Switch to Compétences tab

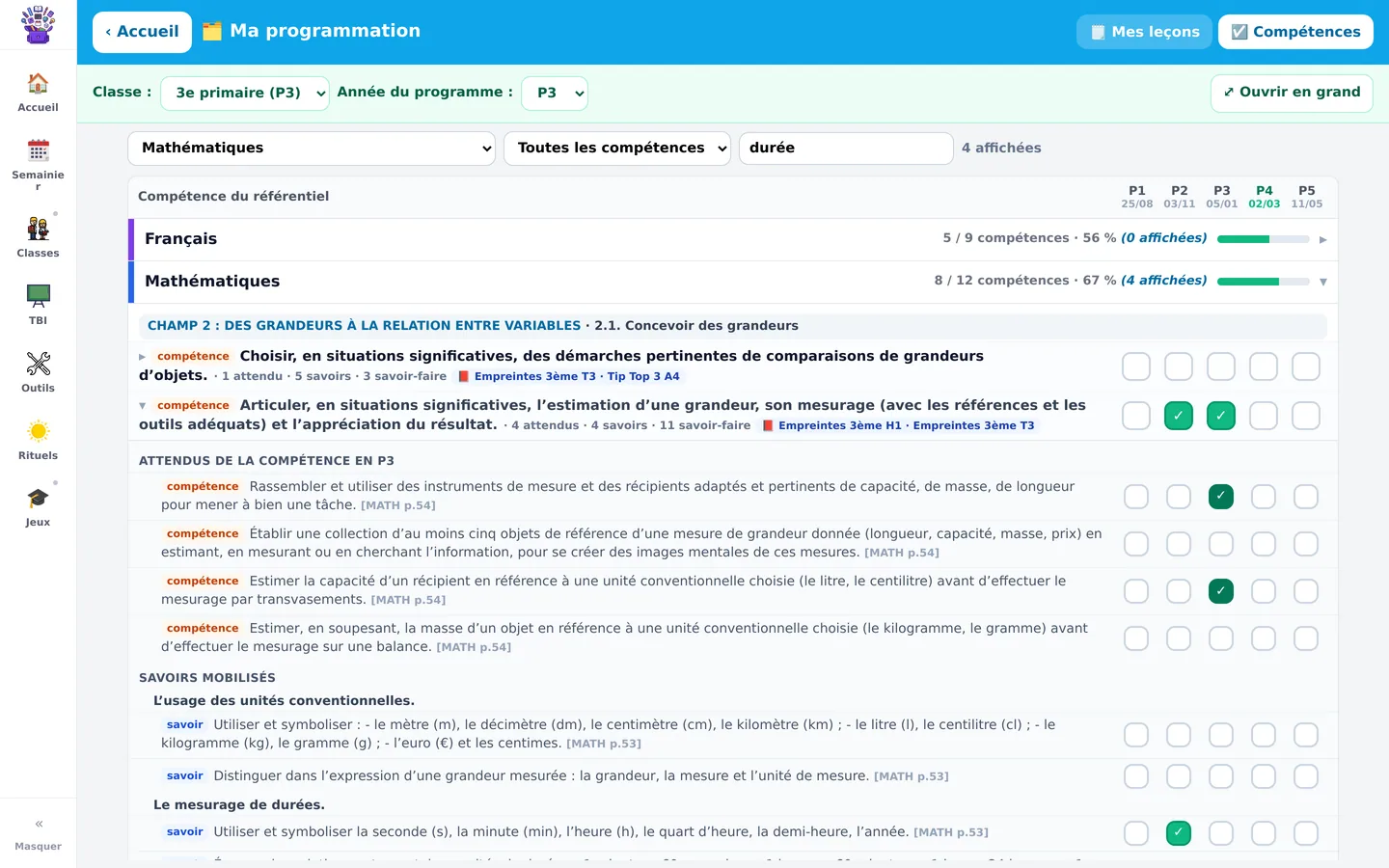pyautogui.click(x=1295, y=32)
